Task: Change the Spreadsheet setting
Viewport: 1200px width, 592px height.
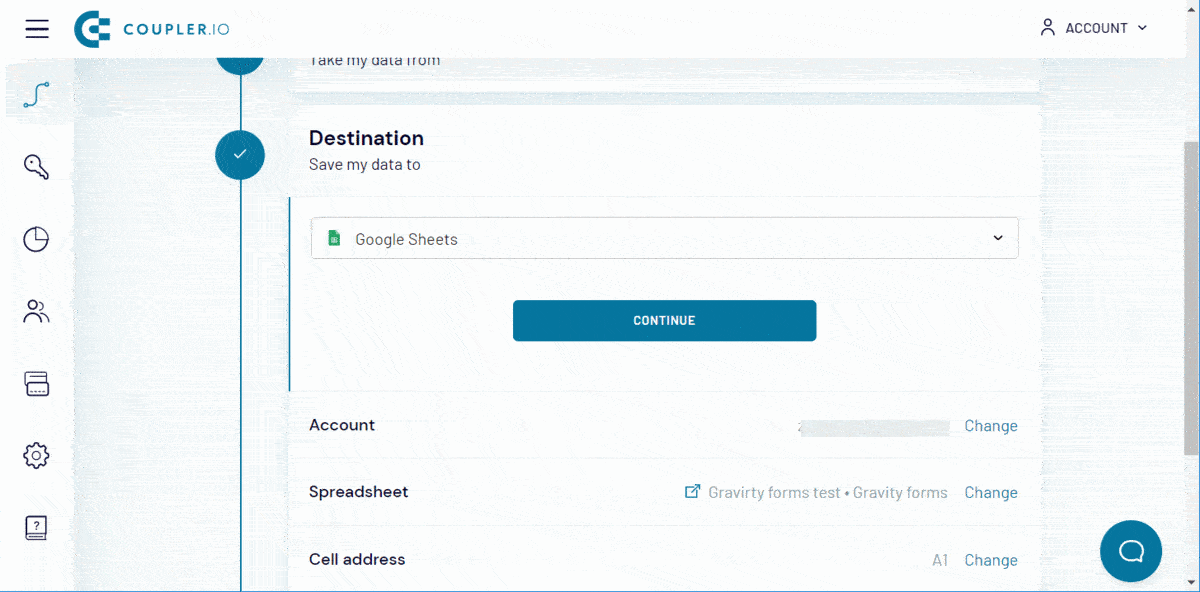Action: tap(991, 492)
